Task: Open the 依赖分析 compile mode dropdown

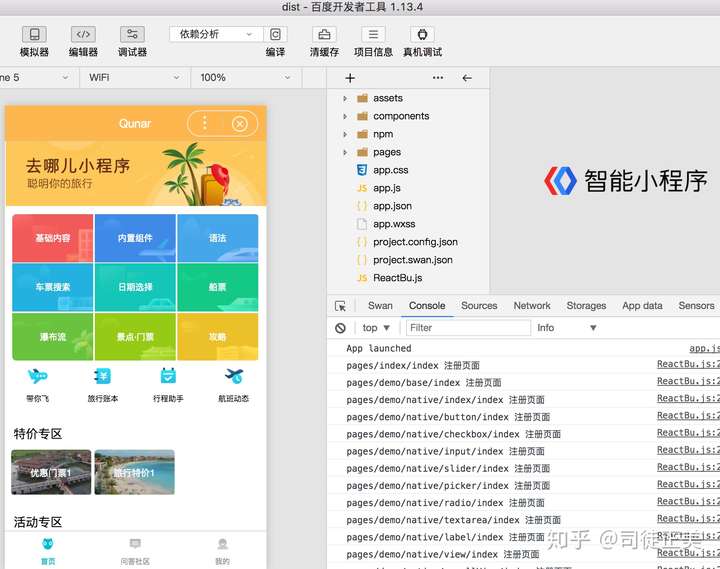Action: 216,34
